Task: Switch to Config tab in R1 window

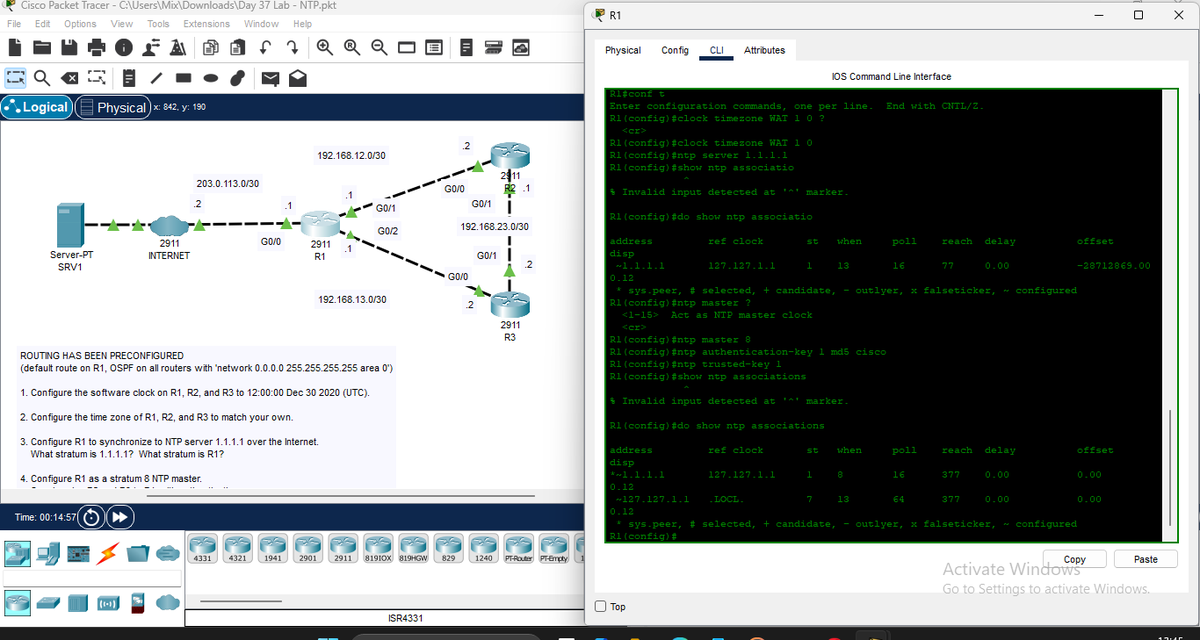Action: [675, 50]
